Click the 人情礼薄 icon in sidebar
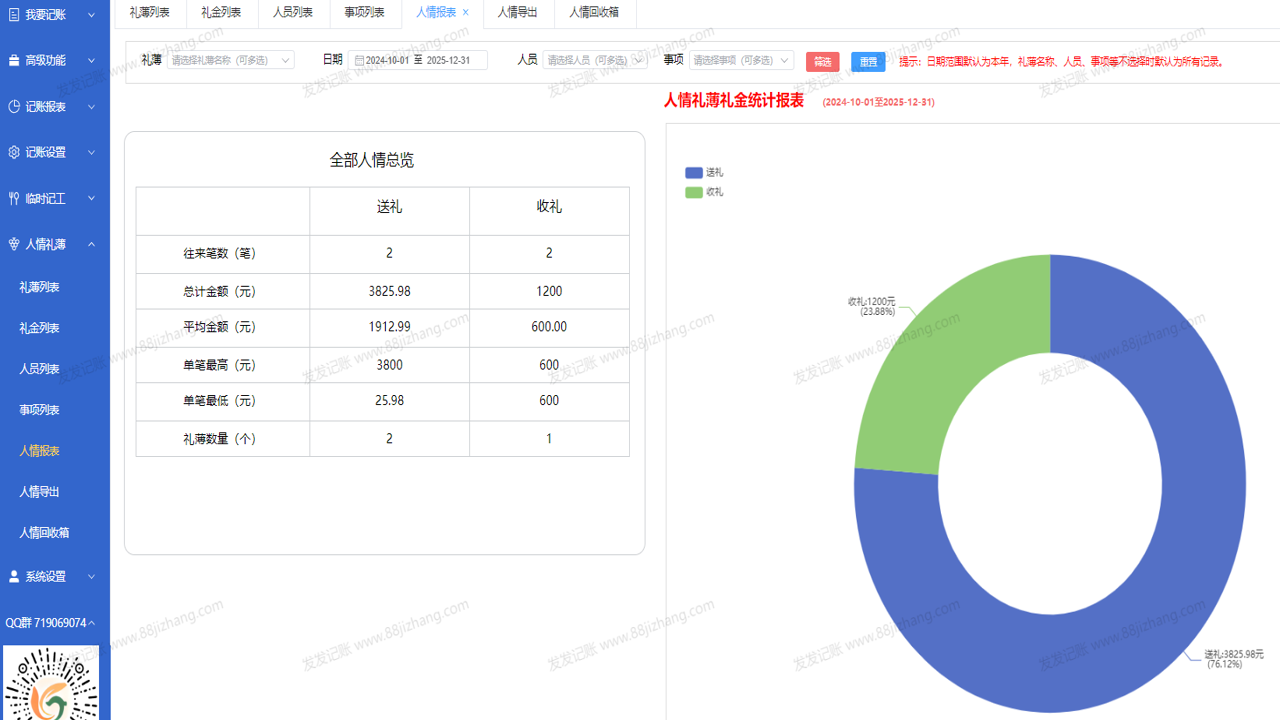The image size is (1280, 720). 14,245
